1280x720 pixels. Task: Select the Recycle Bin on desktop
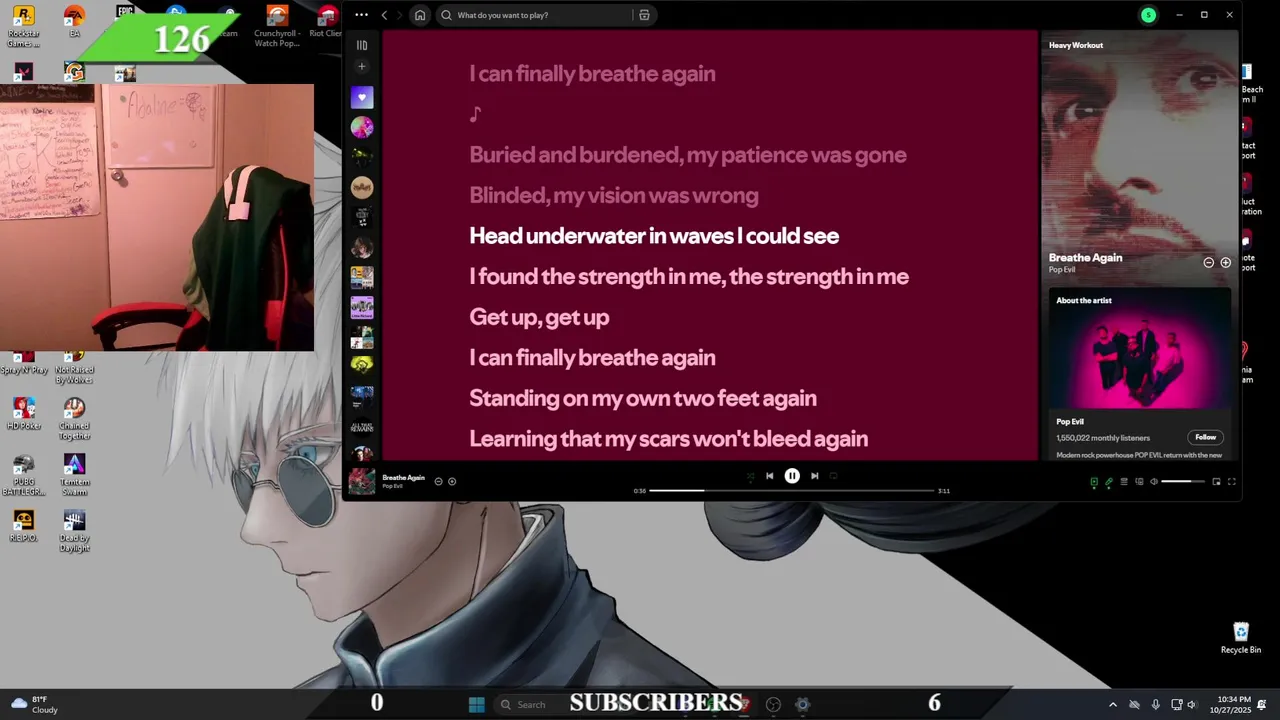pos(1241,638)
